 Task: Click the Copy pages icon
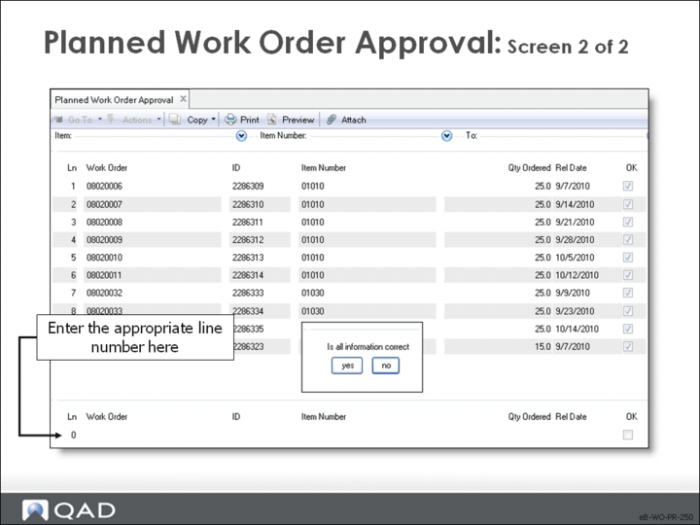[x=175, y=120]
